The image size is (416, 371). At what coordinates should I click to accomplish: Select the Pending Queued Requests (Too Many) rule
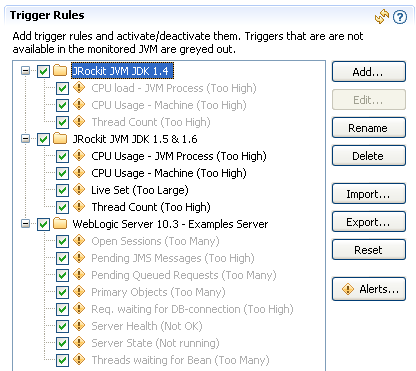coord(184,275)
